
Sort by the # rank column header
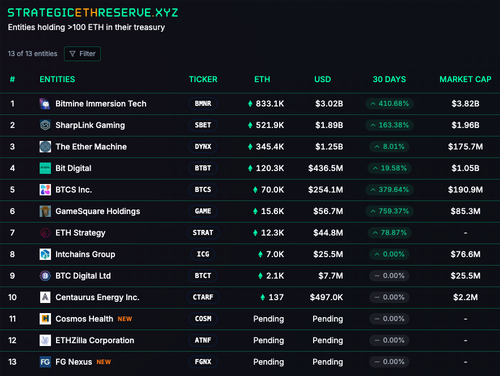point(12,79)
